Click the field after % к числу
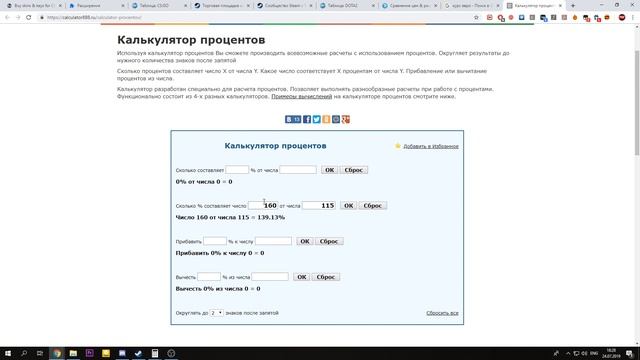640x360 pixels. [273, 241]
